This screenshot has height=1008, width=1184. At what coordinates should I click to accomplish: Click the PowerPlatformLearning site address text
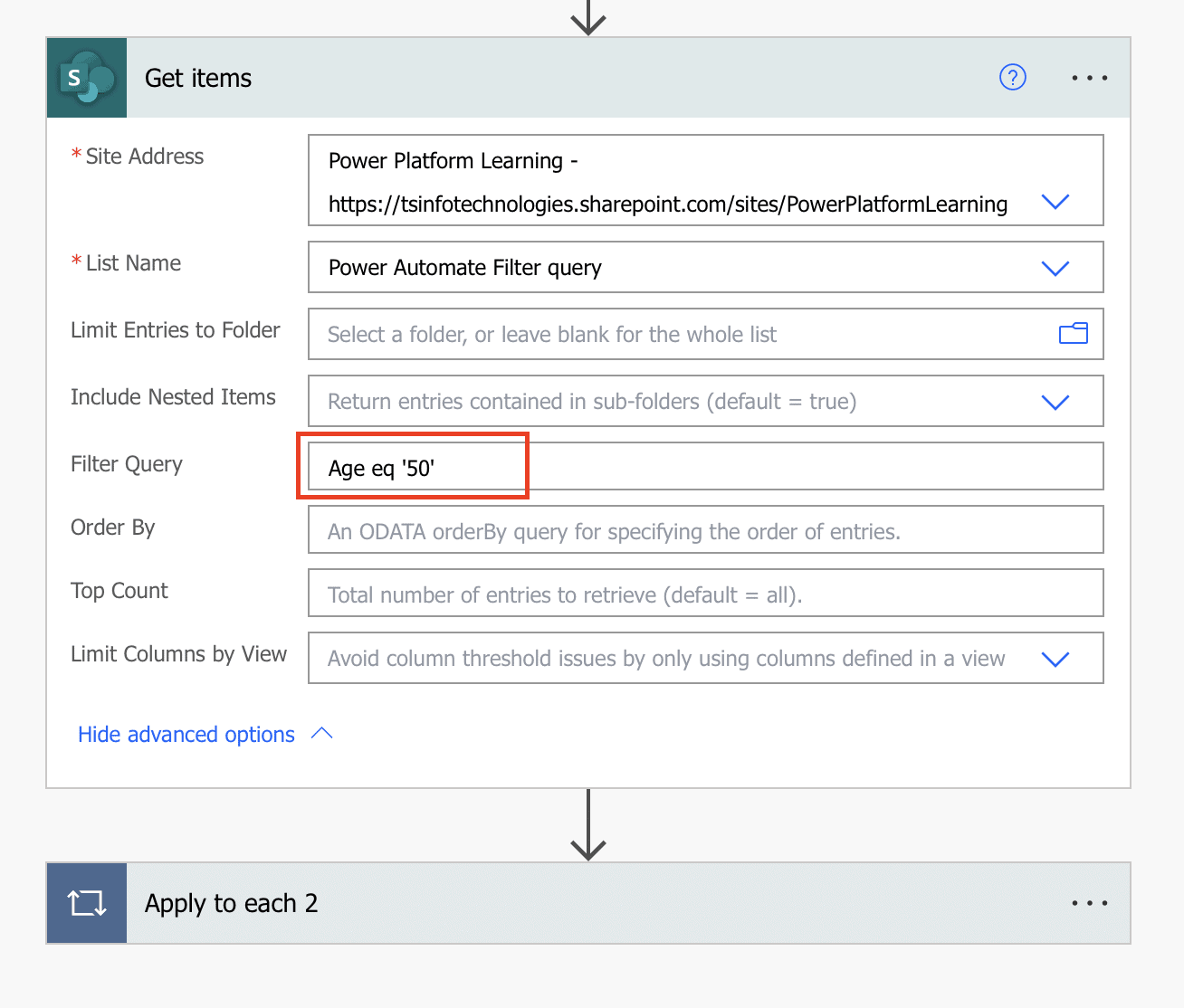(x=667, y=204)
